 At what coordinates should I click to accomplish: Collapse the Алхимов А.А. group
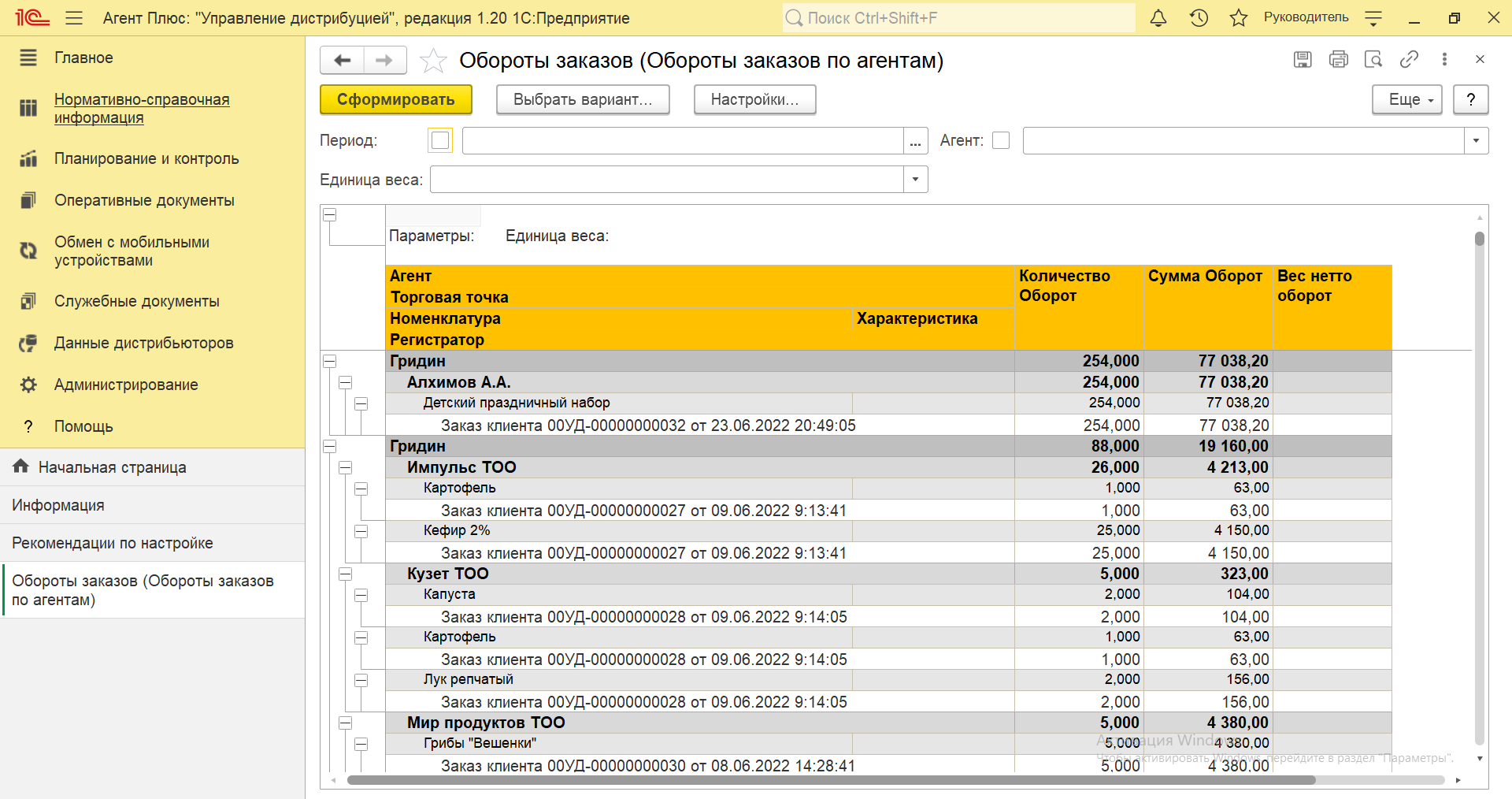click(345, 382)
